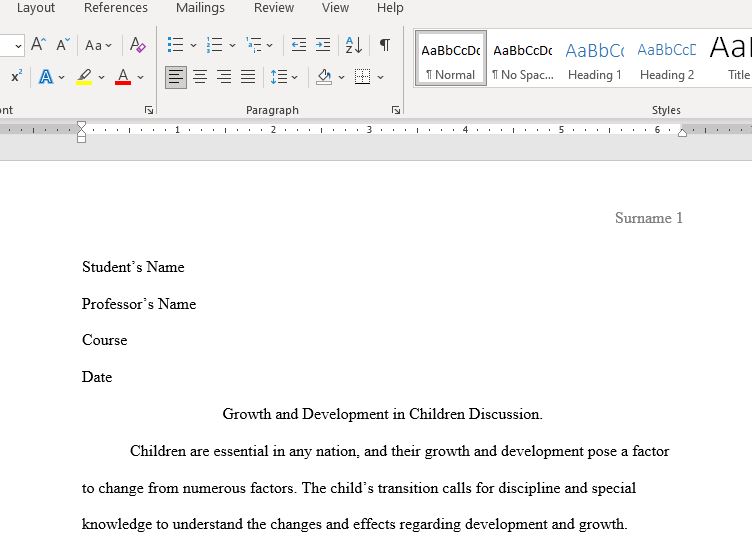Open the highlight color dropdown arrow
752x541 pixels.
pyautogui.click(x=101, y=77)
